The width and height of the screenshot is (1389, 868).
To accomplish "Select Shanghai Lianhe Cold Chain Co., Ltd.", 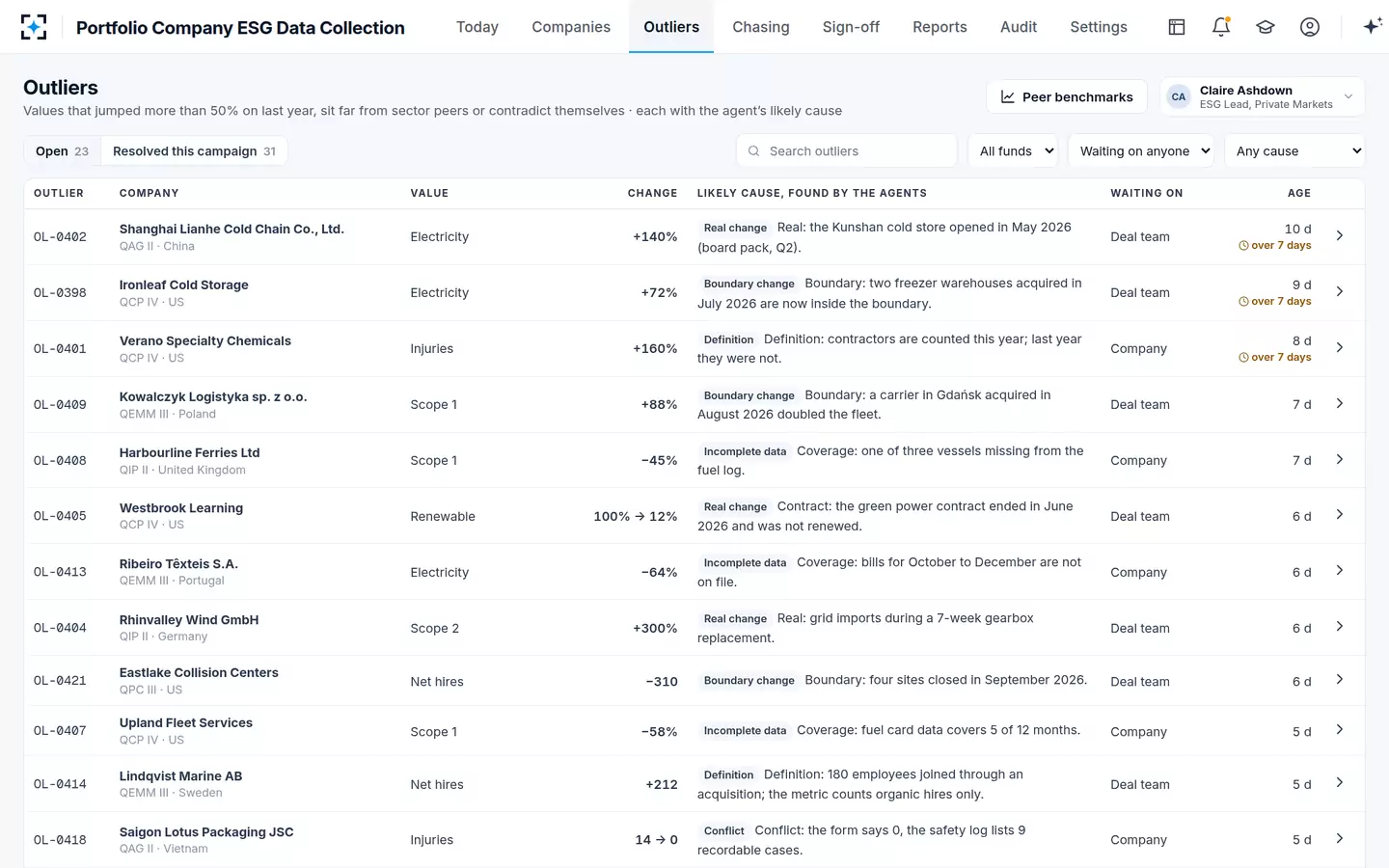I will pos(231,229).
